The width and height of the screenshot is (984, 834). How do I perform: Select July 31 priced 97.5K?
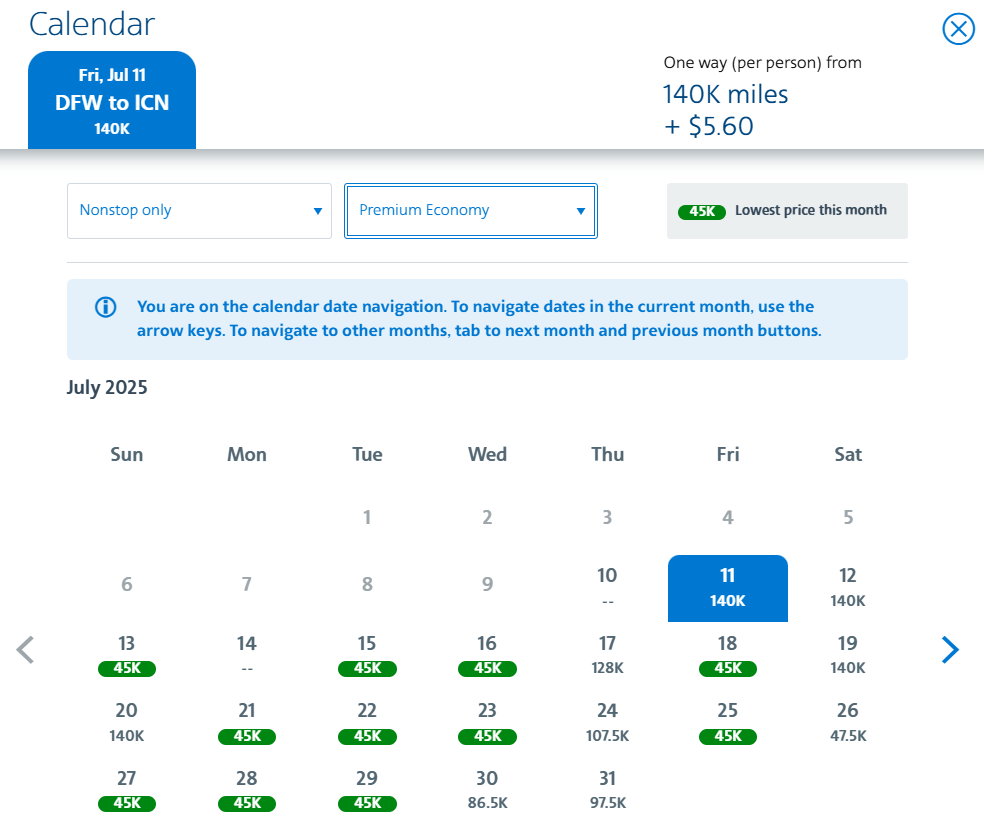pos(607,790)
